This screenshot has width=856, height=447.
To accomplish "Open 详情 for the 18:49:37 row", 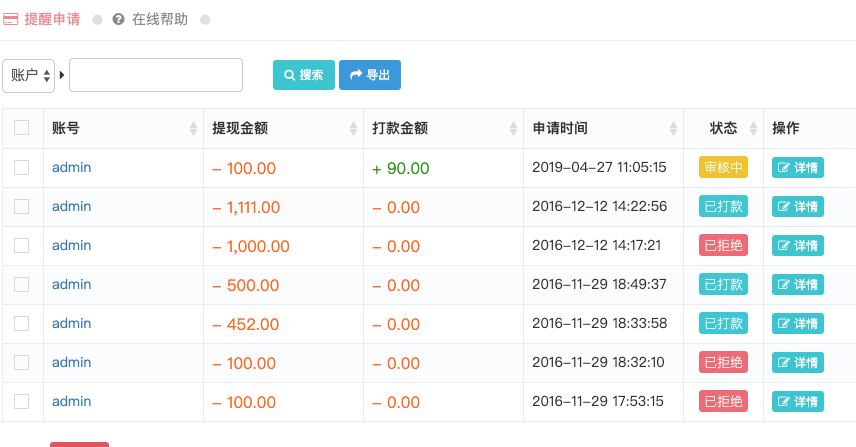I will tap(798, 285).
